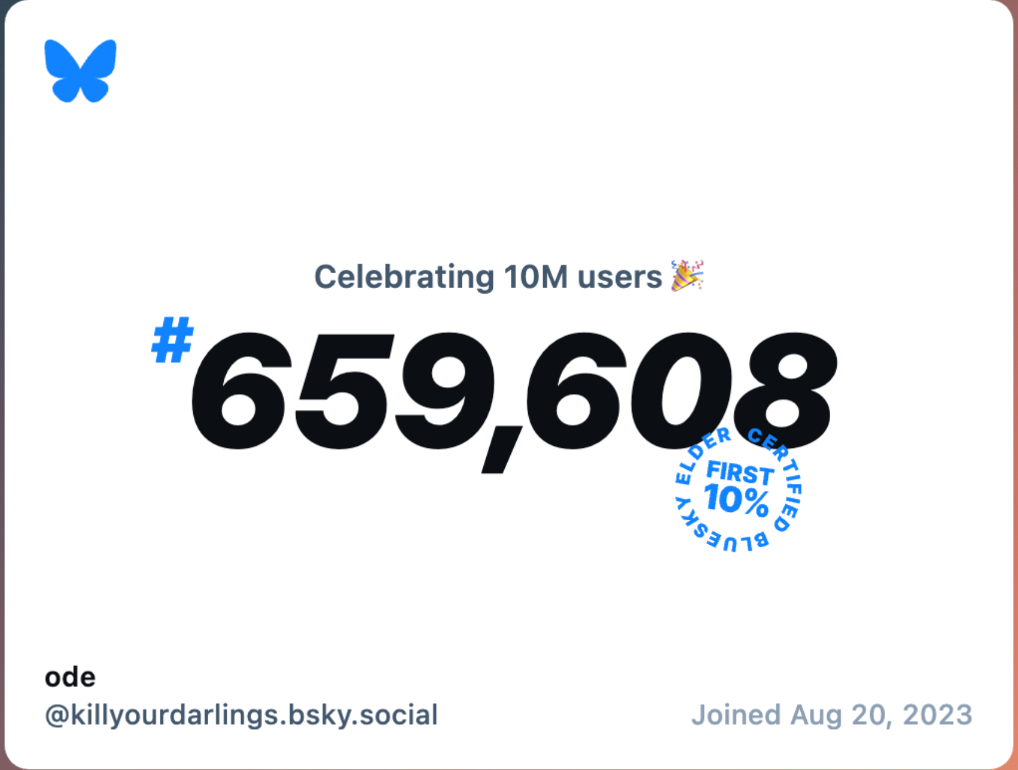Image resolution: width=1018 pixels, height=770 pixels.
Task: Open the profile via display name ode
Action: pos(70,677)
